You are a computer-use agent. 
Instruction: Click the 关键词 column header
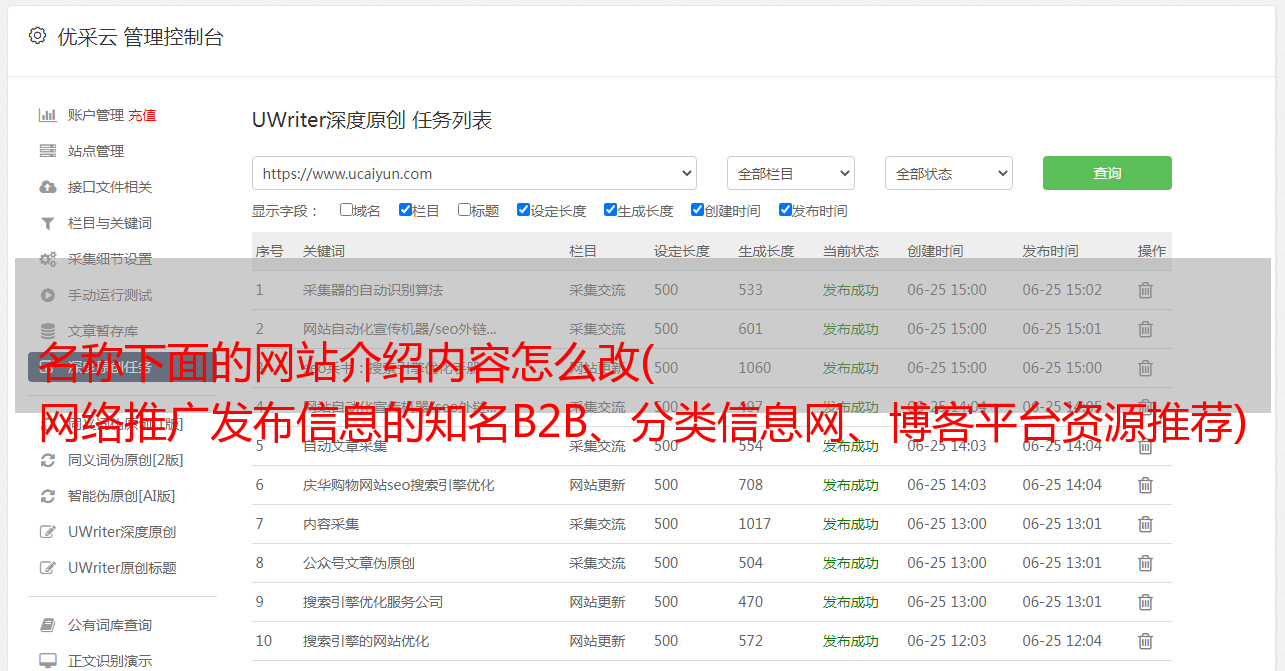[x=324, y=251]
